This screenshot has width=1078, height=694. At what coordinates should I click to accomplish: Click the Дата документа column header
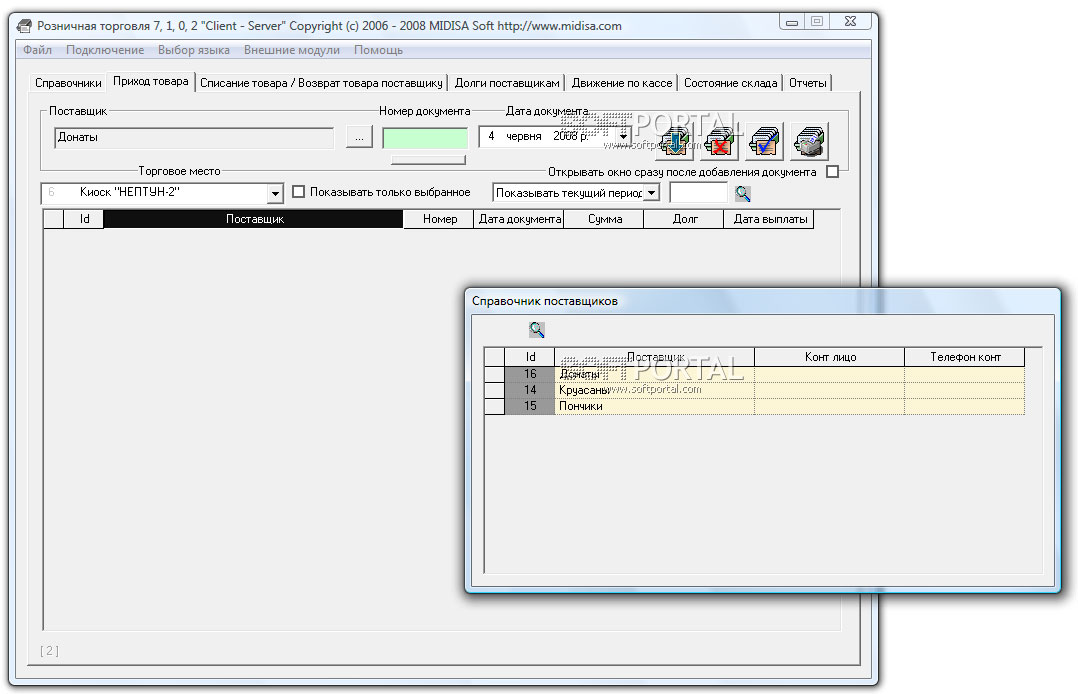(x=519, y=219)
